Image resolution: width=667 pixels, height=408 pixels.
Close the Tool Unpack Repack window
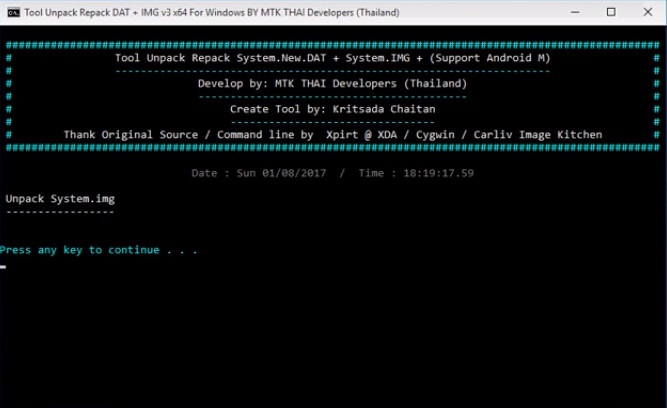coord(647,12)
